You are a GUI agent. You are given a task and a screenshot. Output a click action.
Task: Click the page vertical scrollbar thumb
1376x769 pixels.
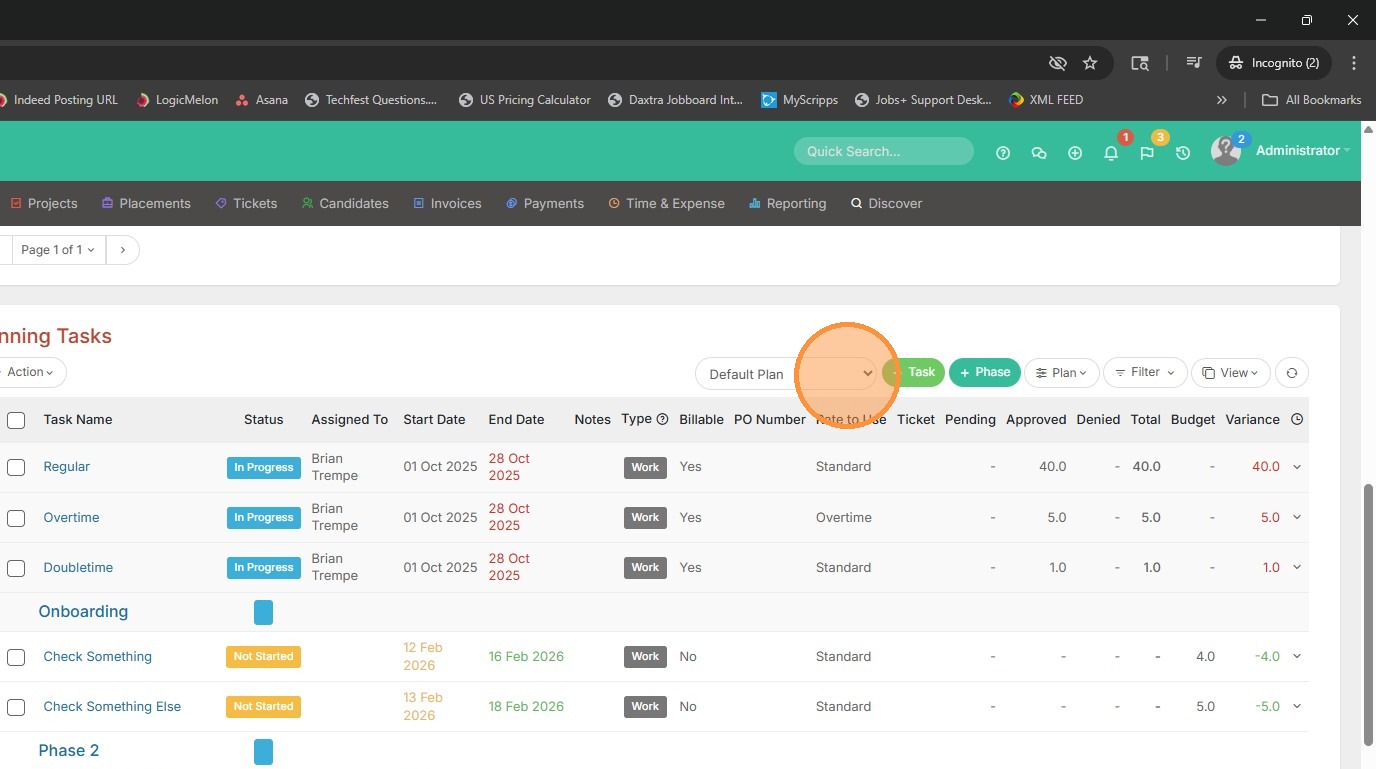point(1369,613)
